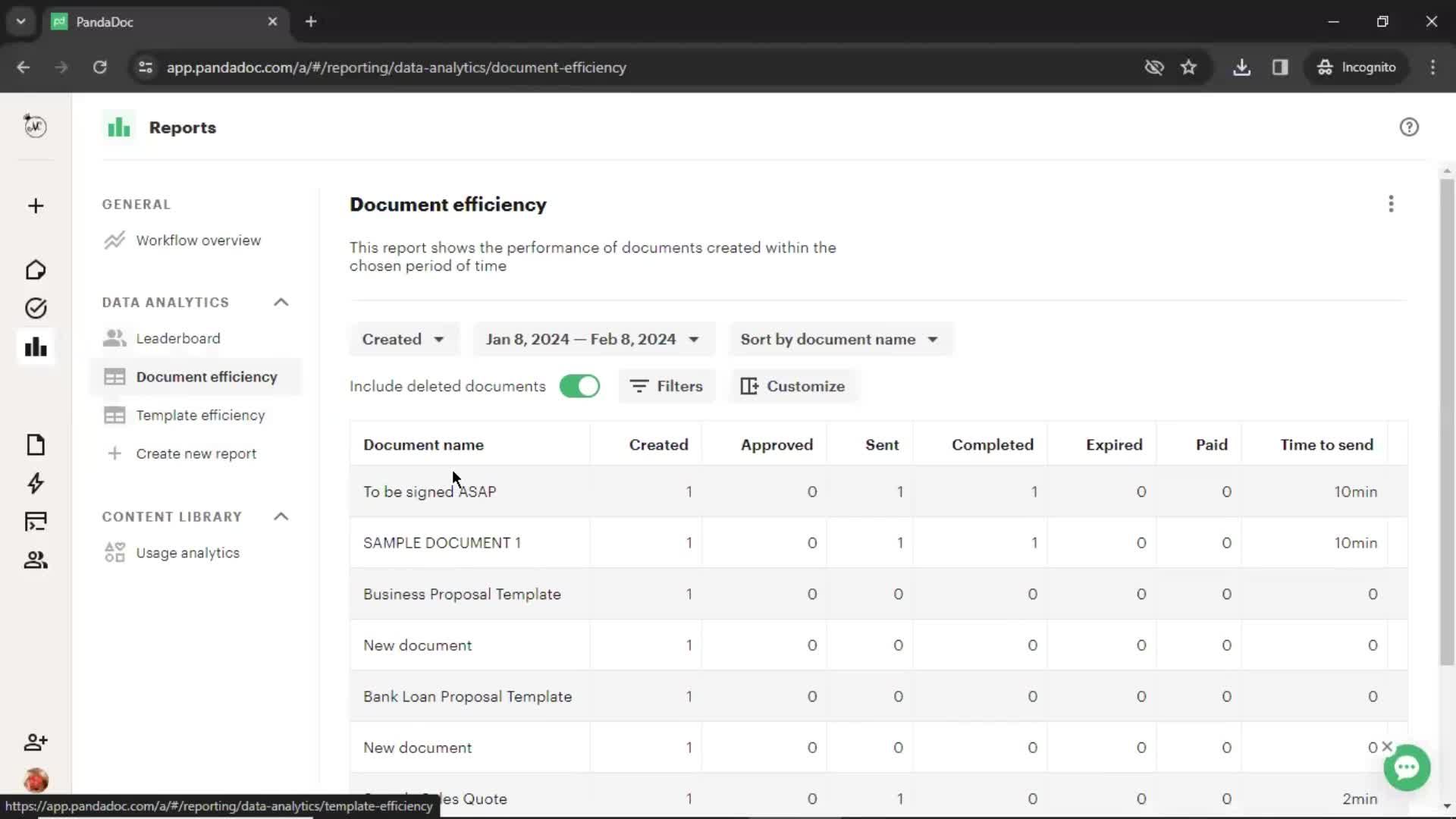Collapse the Content Library section
This screenshot has height=819, width=1456.
point(281,516)
